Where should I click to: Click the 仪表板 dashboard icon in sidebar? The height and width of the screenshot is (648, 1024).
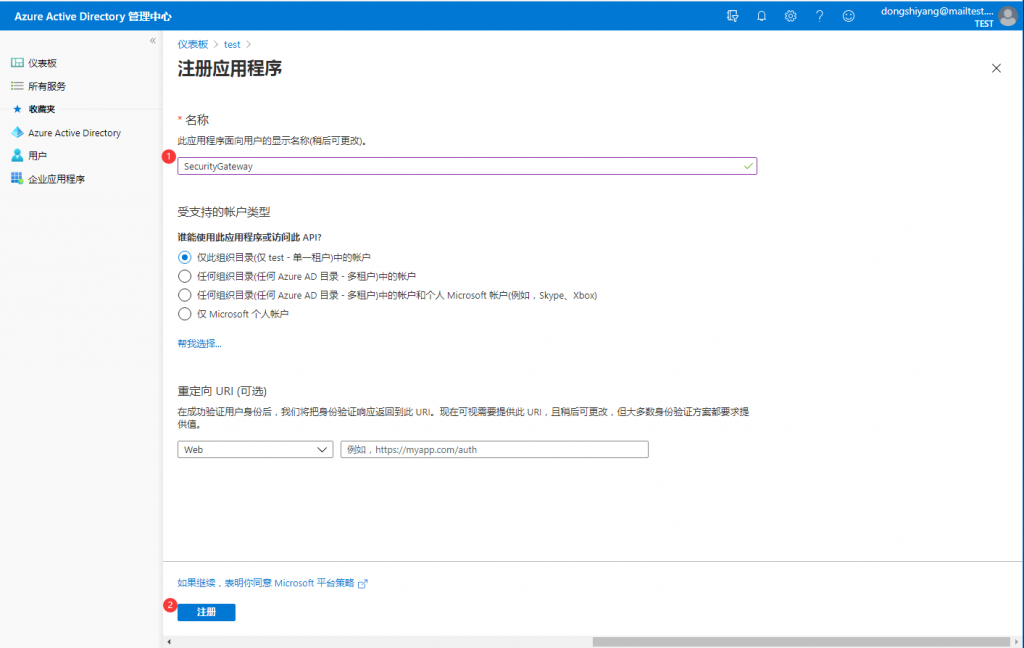[x=17, y=63]
